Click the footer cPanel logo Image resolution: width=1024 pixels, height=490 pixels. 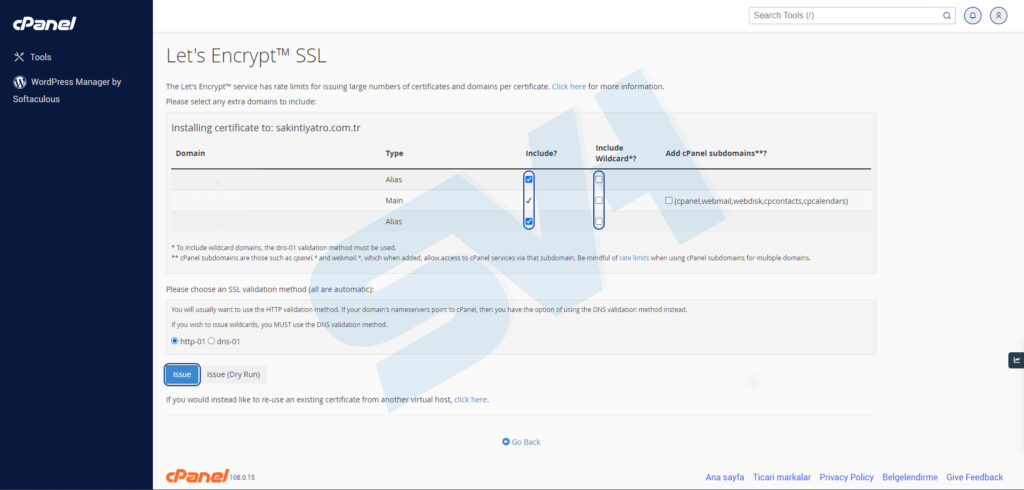point(197,476)
